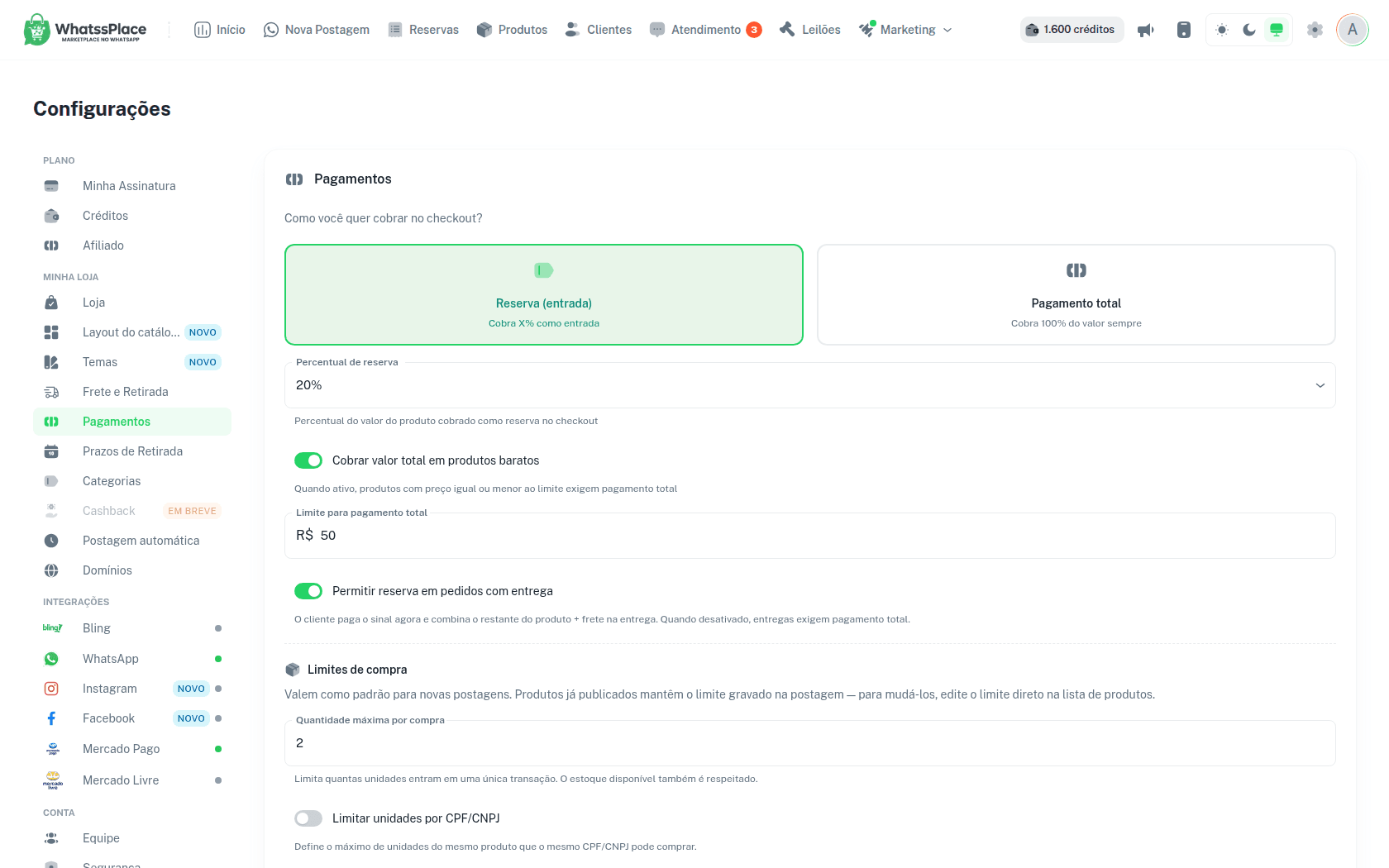This screenshot has width=1389, height=868.
Task: Click the WhatsApp integration icon
Action: [51, 659]
